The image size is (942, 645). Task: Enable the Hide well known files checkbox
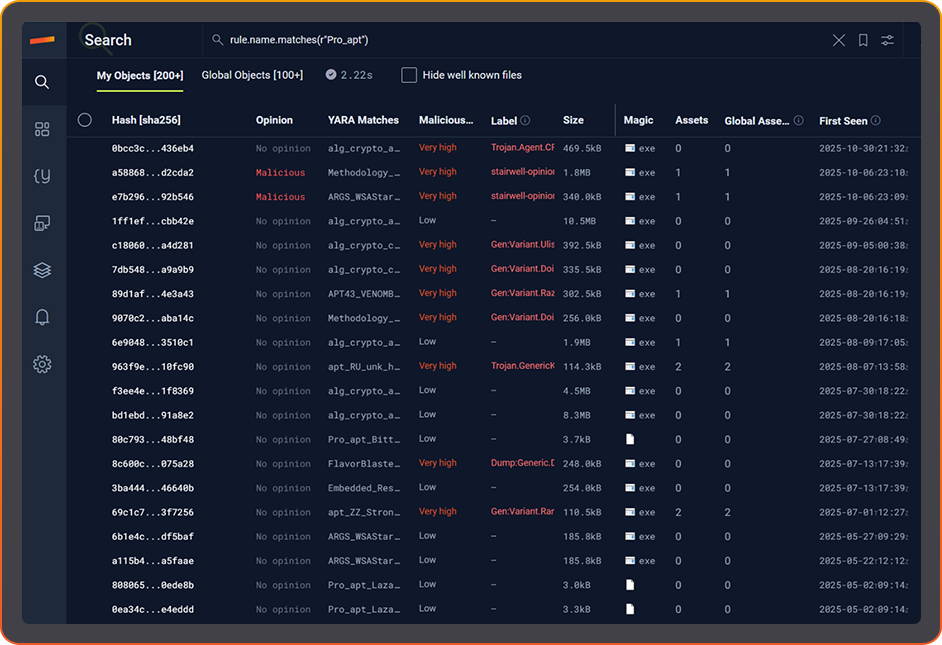click(x=408, y=74)
